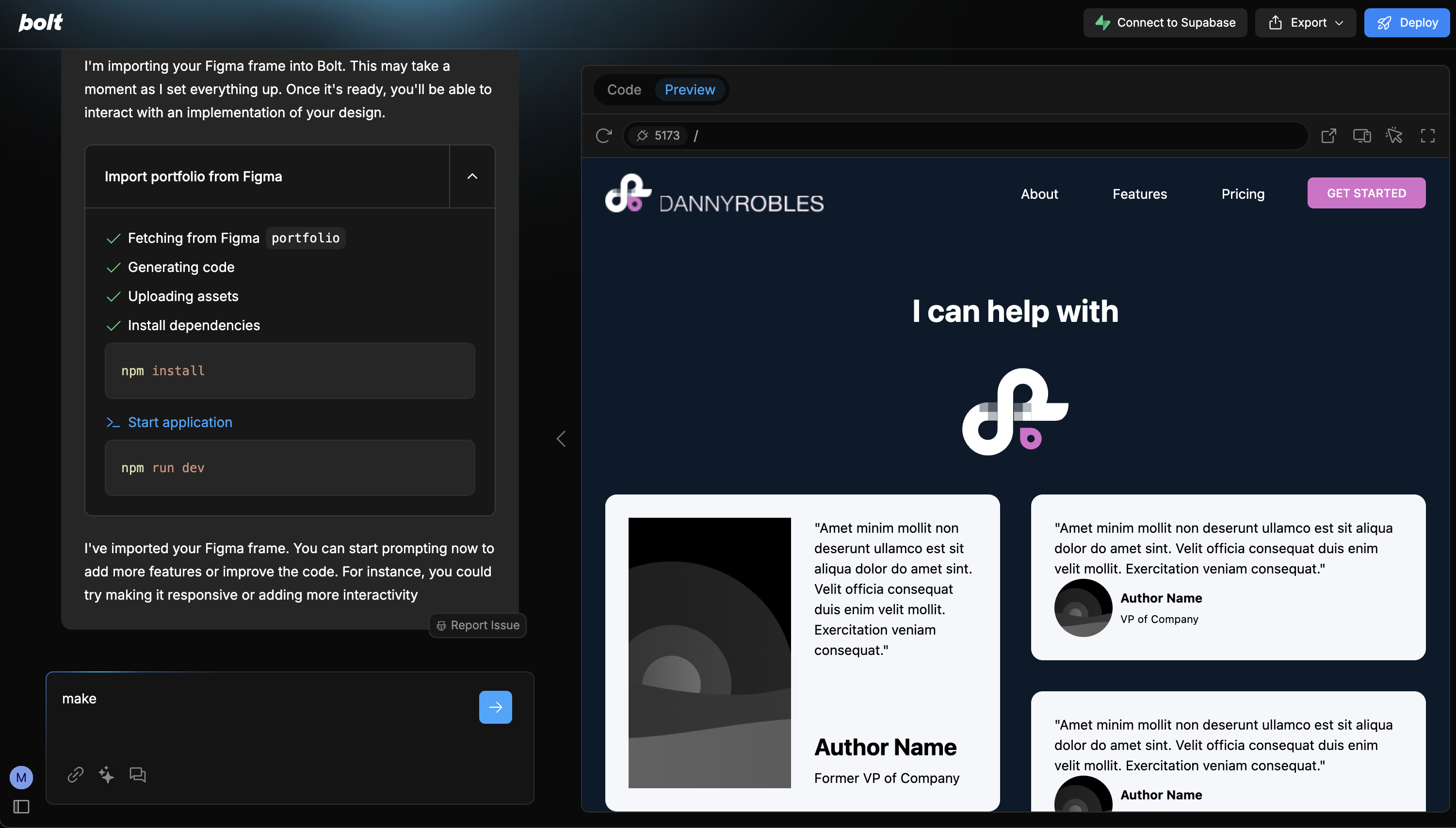Click the npm run dev code block
Image resolution: width=1456 pixels, height=828 pixels.
pos(290,467)
